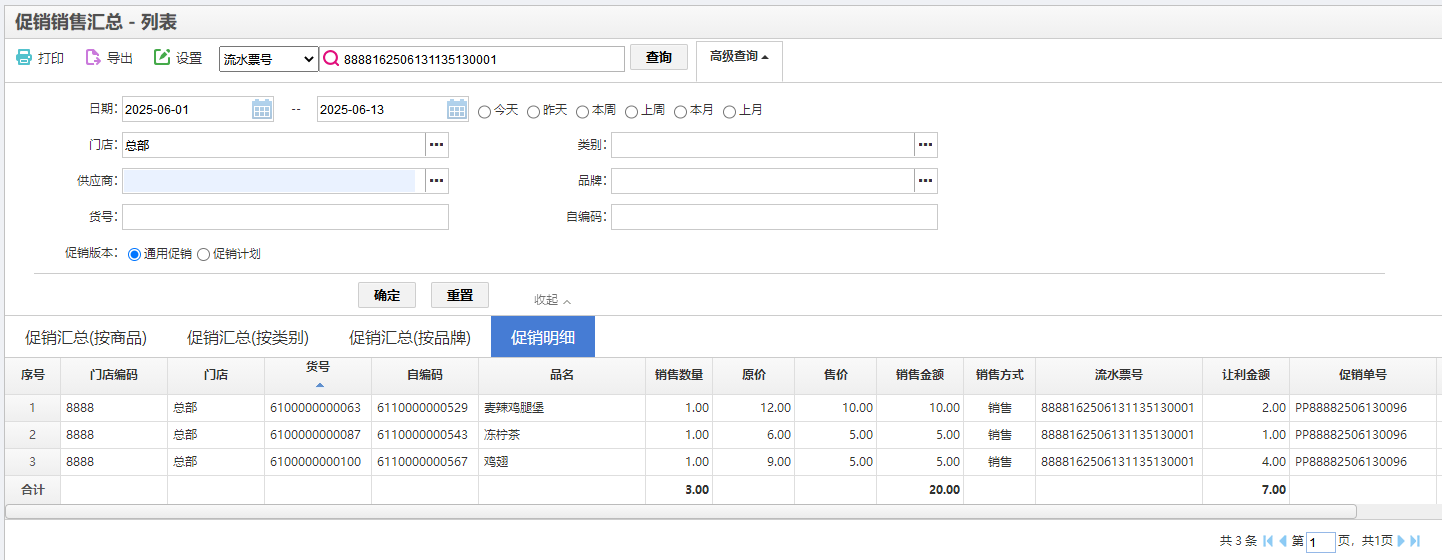
Task: Click self-code 6110000000543 cell
Action: tap(425, 435)
